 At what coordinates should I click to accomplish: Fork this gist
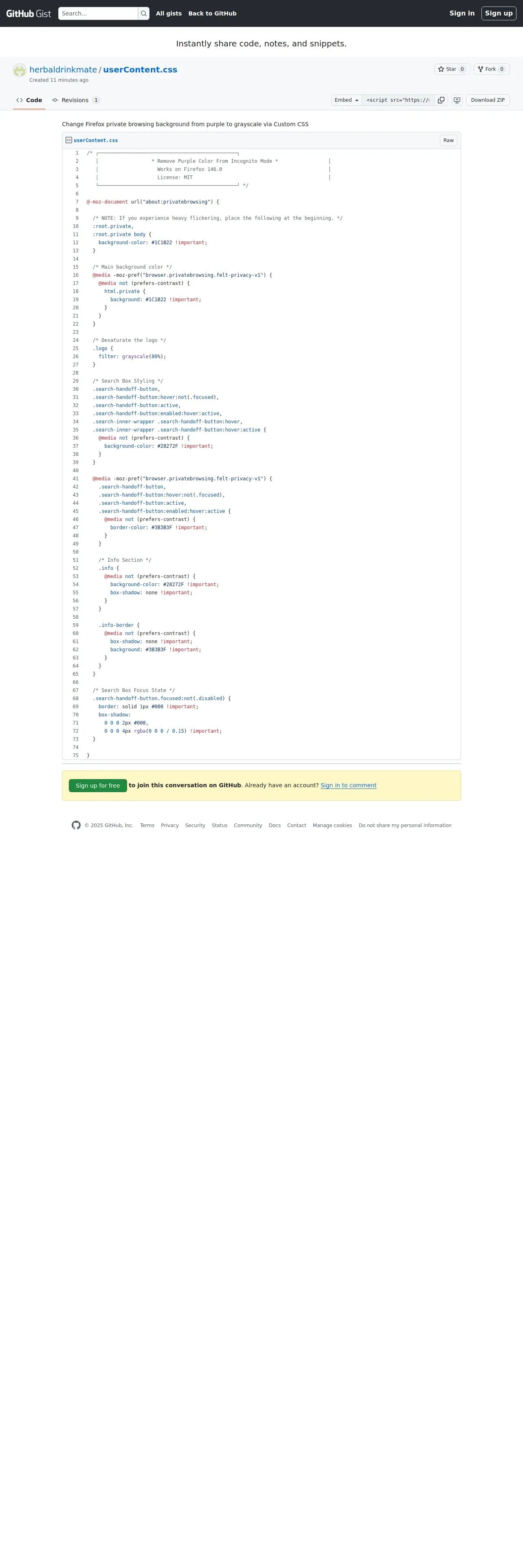[x=491, y=69]
